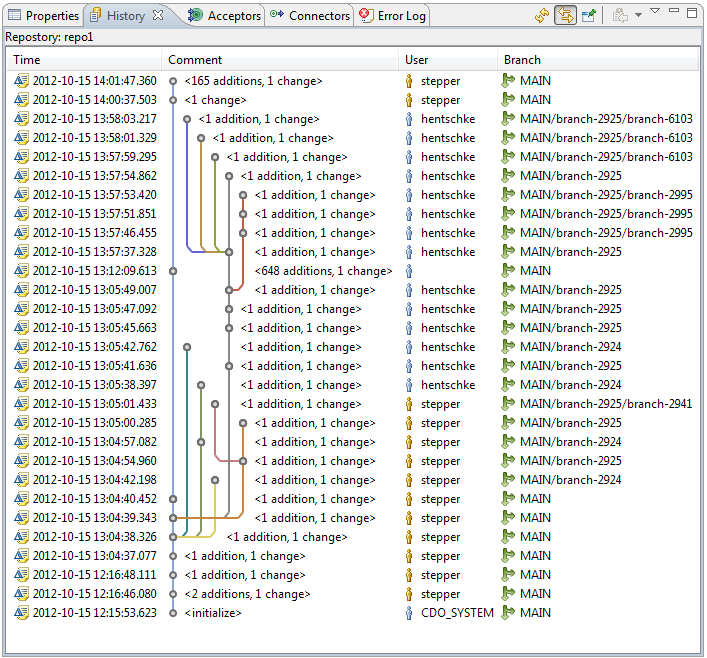Click the navigate history toolbar icon
The height and width of the screenshot is (658, 707).
click(x=620, y=16)
